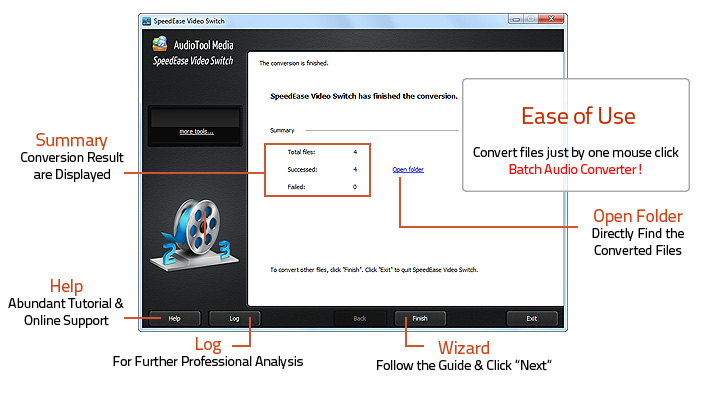The image size is (706, 394).
Task: Click the SpeedEase title bar app icon
Action: [x=146, y=21]
